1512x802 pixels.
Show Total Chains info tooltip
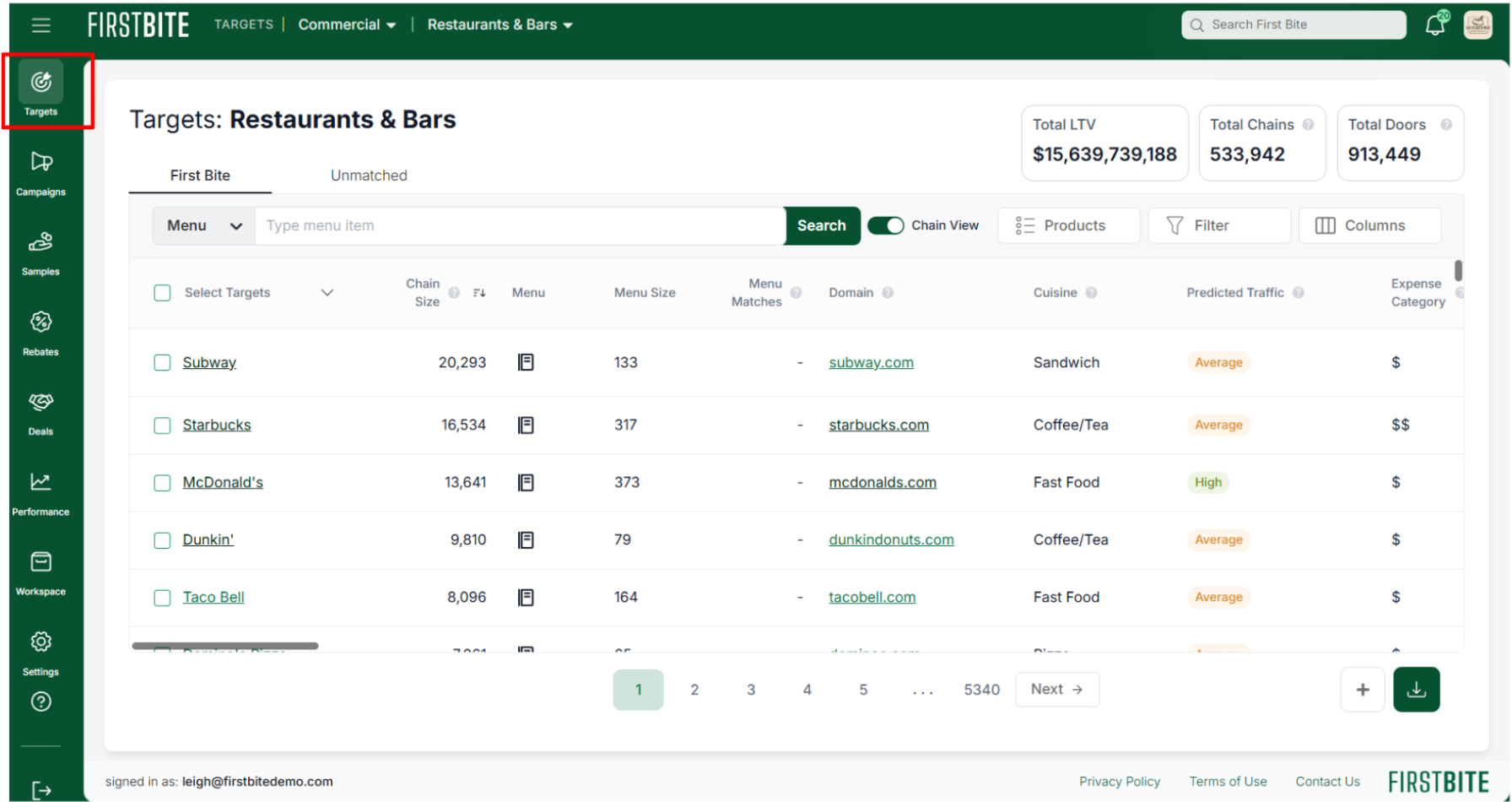tap(1308, 124)
